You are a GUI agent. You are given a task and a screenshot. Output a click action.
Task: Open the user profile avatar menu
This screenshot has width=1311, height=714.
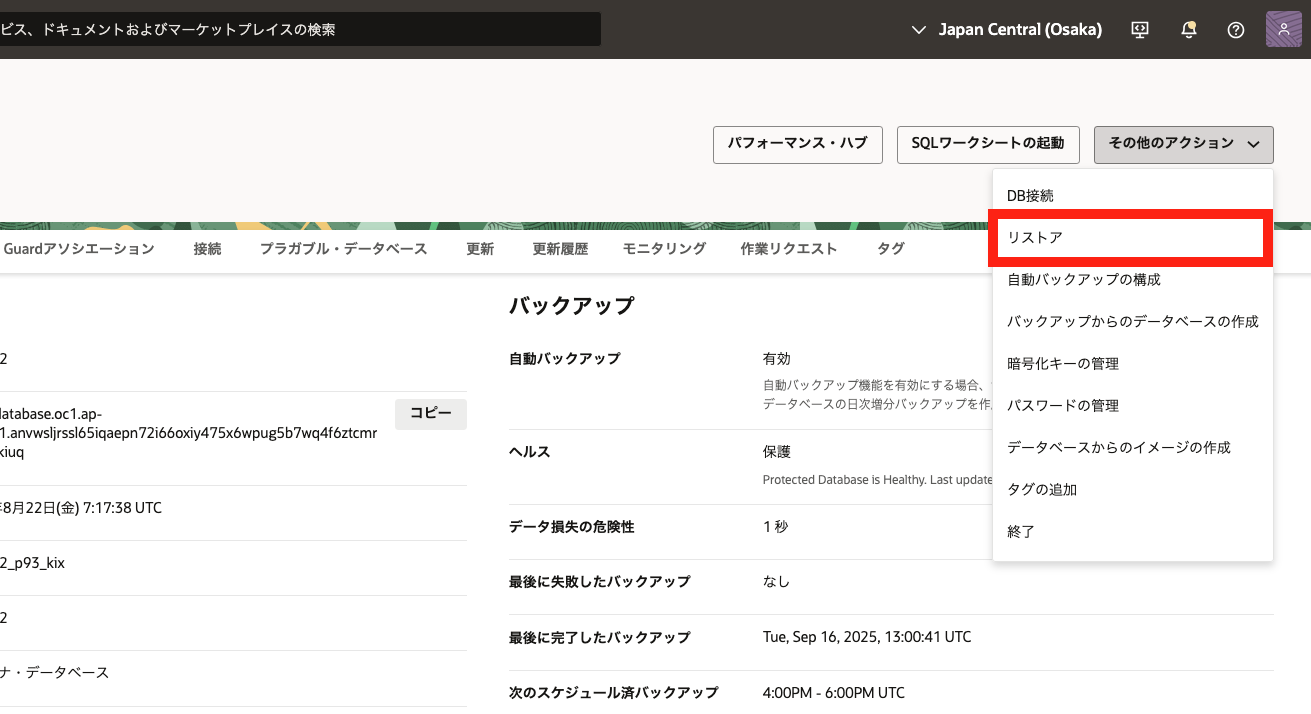pyautogui.click(x=1283, y=29)
